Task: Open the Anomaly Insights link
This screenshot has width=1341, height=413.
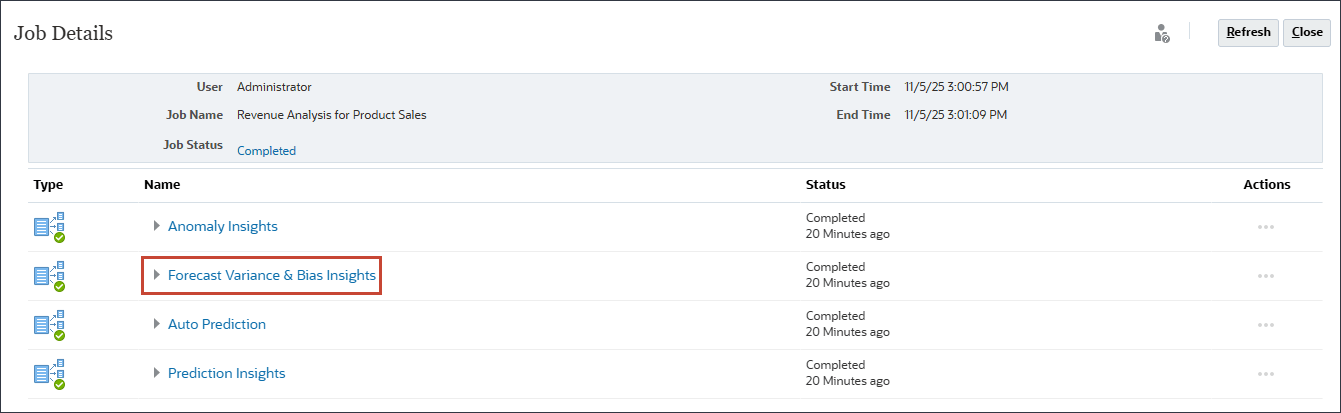Action: click(x=222, y=226)
